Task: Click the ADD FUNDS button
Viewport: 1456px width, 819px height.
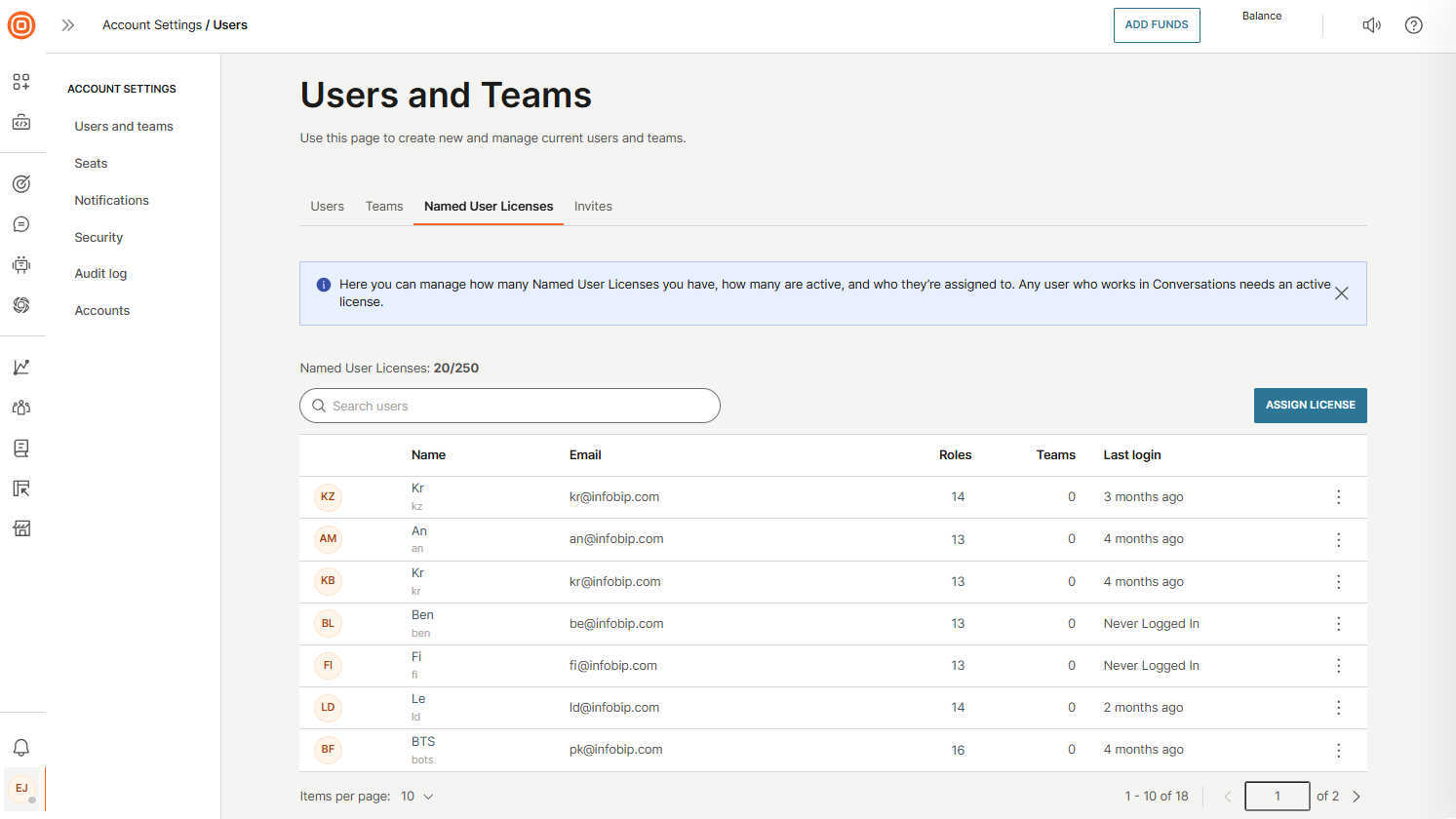Action: click(1157, 25)
